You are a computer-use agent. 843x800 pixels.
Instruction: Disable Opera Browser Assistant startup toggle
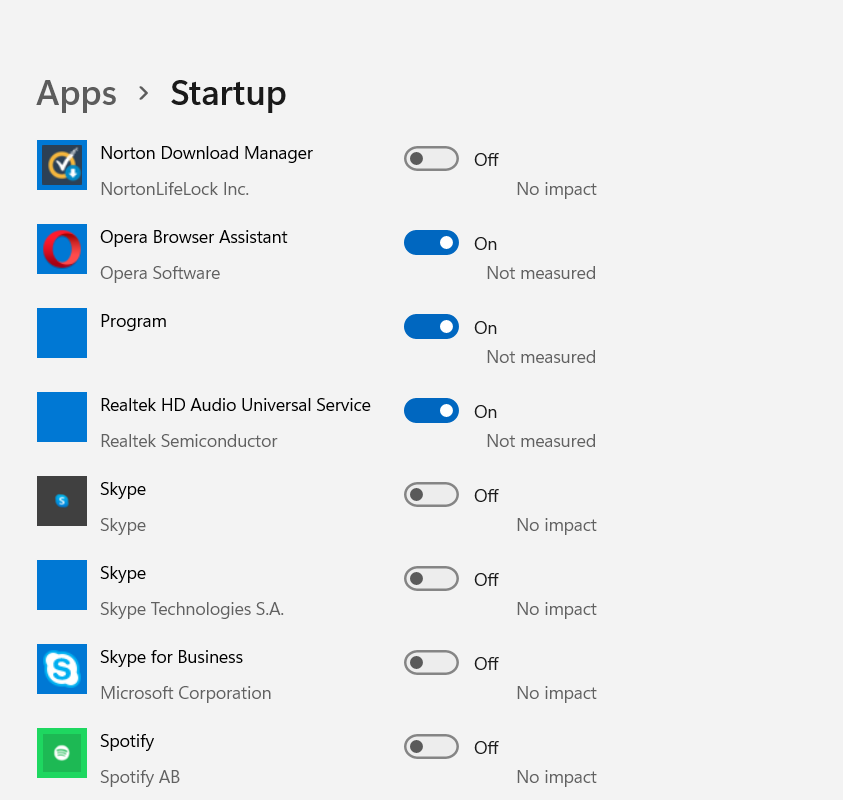click(431, 242)
